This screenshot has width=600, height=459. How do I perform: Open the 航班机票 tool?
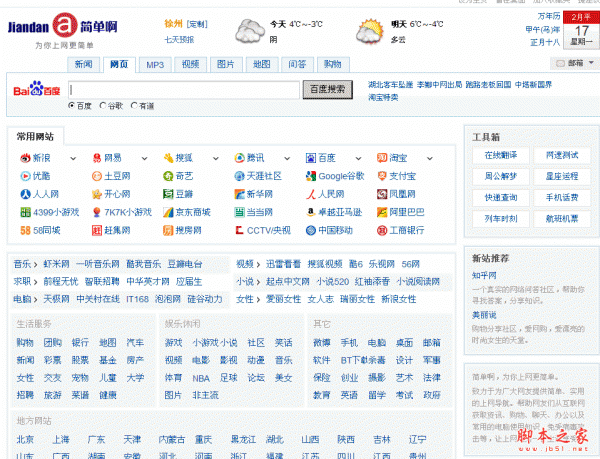click(562, 219)
